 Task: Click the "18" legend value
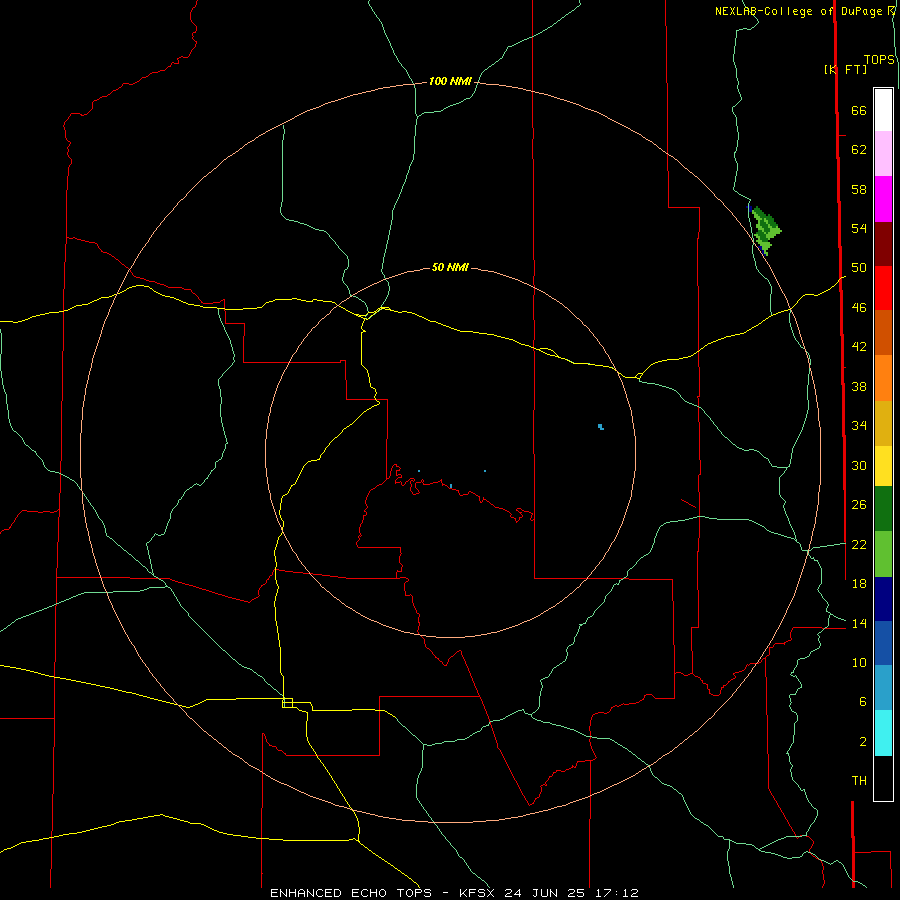[859, 584]
